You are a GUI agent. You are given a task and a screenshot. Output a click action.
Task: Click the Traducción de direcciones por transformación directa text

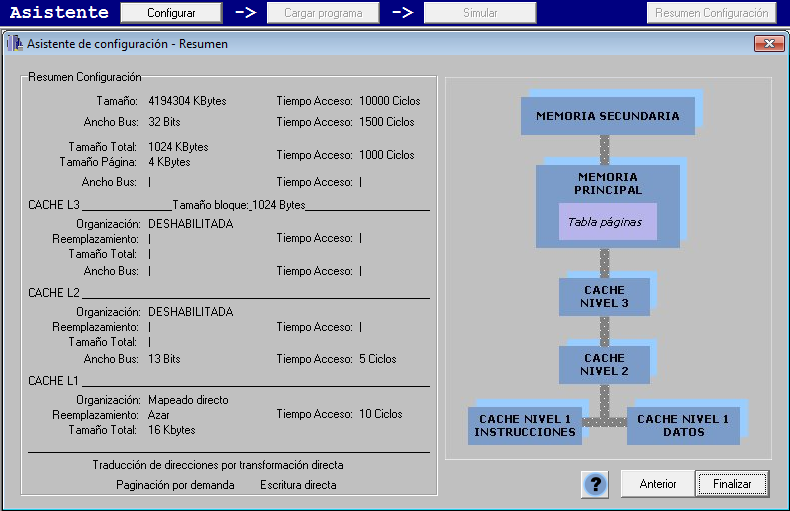[218, 465]
